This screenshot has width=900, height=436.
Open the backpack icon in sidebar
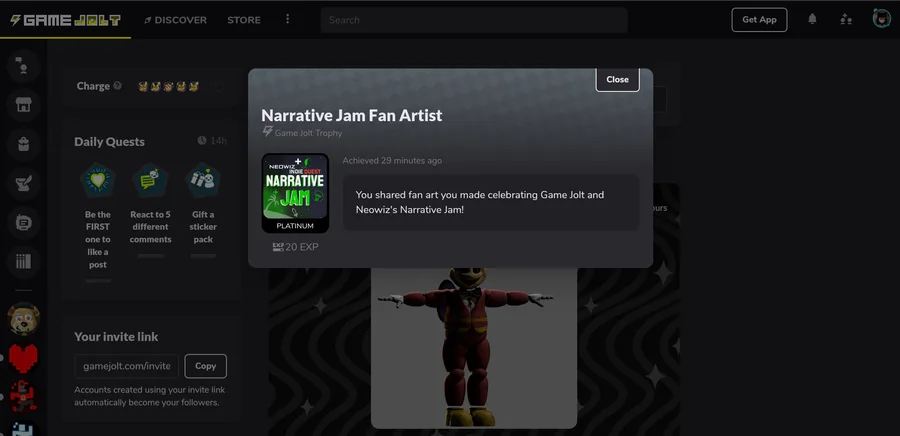pyautogui.click(x=23, y=144)
